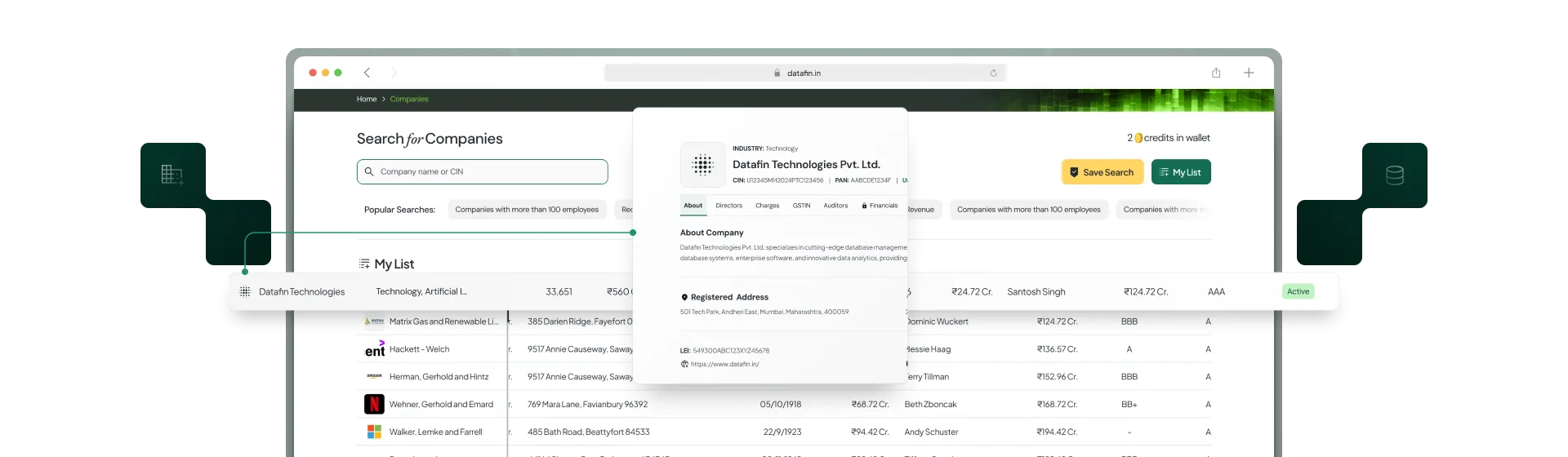Click the BB+ rating cell
Viewport: 1568px width, 457px height.
(x=1129, y=405)
